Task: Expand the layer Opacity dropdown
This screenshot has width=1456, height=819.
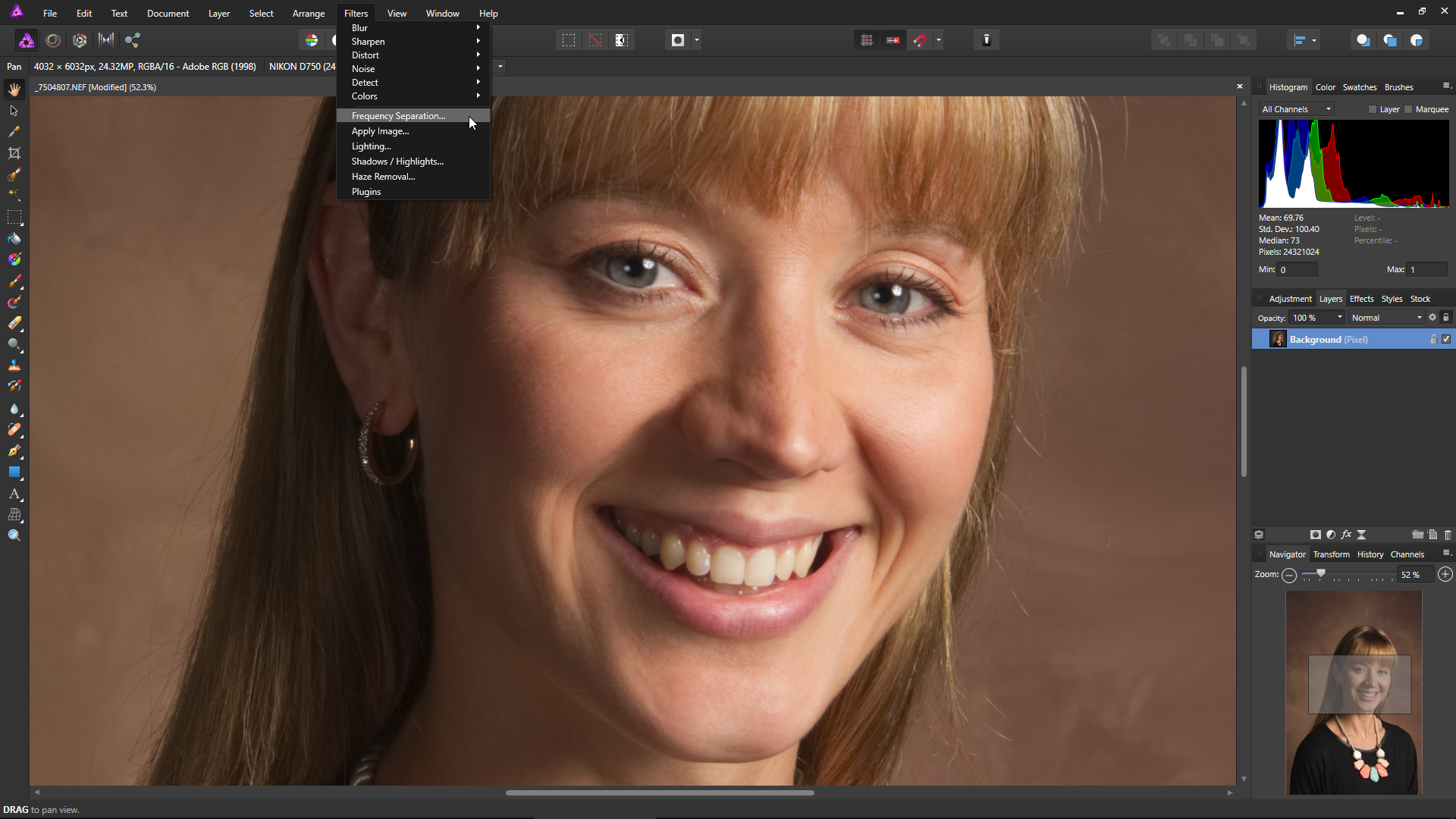Action: 1339,318
